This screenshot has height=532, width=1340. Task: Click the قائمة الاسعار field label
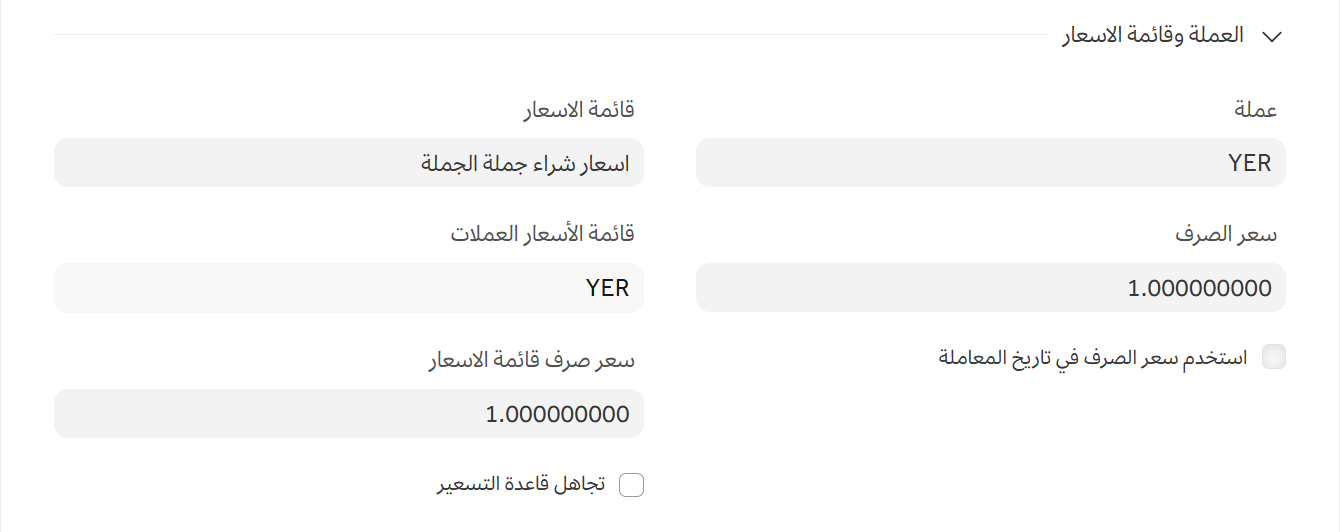[579, 110]
